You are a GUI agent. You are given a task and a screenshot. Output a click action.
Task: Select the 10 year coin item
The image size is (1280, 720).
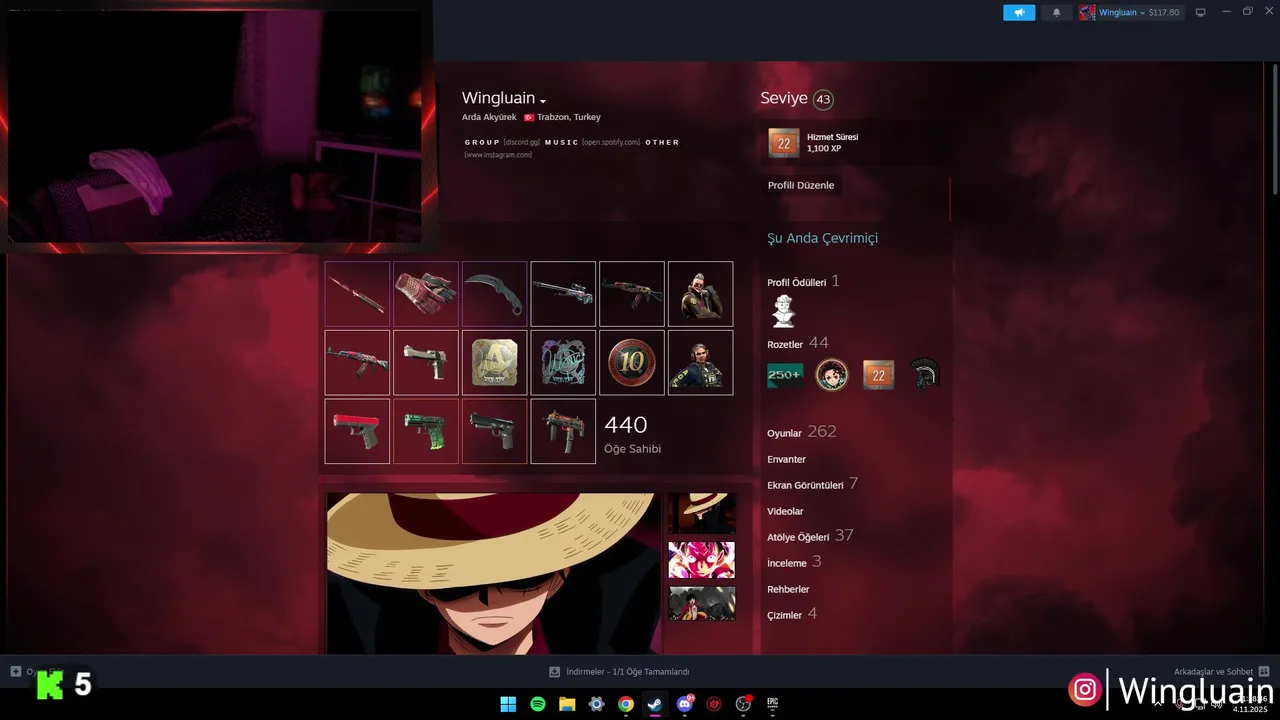pos(632,363)
